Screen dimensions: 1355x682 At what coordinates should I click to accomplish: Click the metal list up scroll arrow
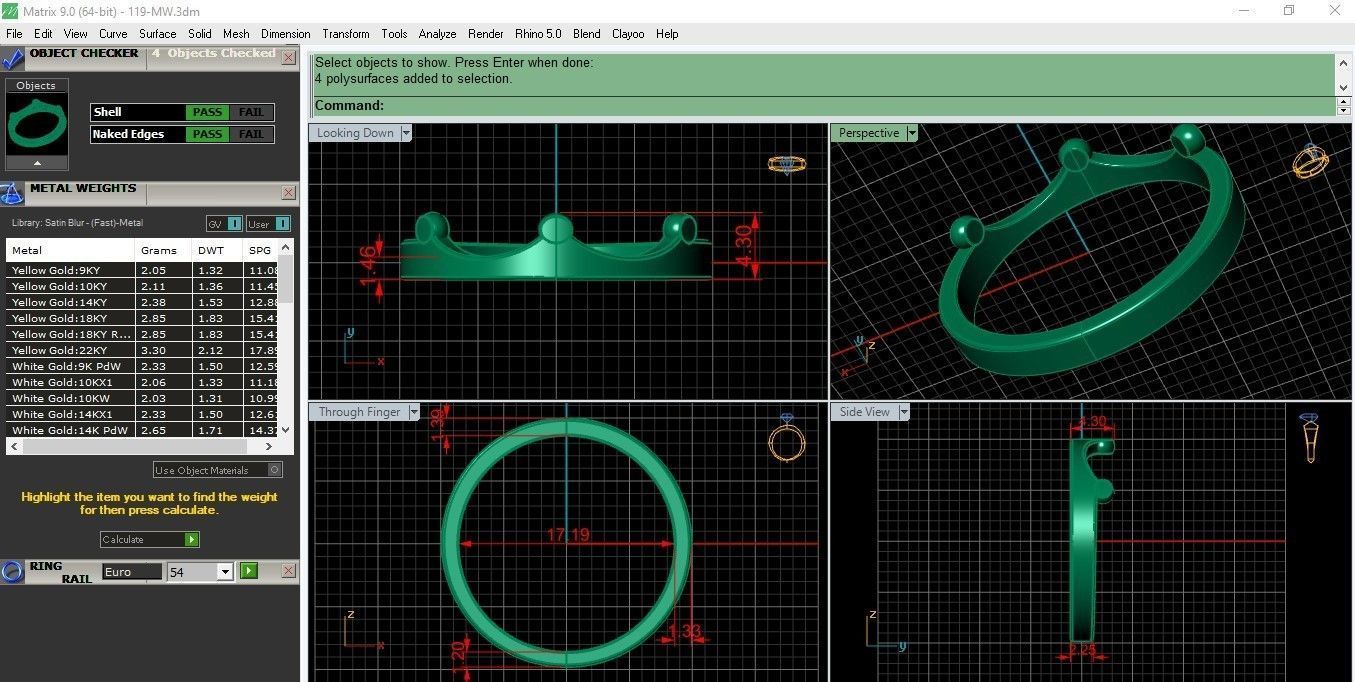286,247
